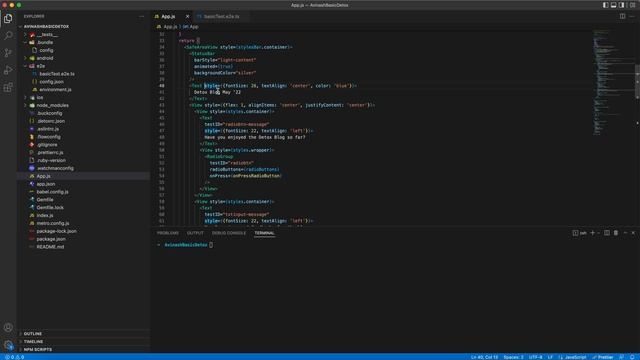Open the launch profile dropdown beside the plus
The image size is (640, 360).
click(598, 233)
